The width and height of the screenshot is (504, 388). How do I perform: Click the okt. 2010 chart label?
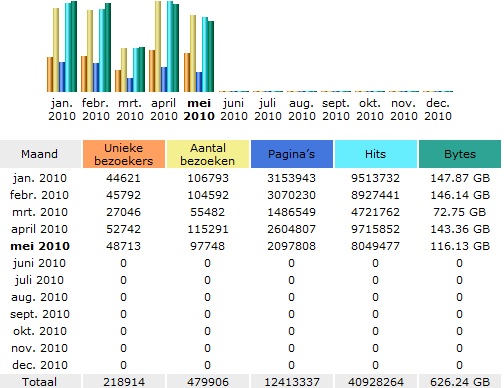[x=370, y=109]
